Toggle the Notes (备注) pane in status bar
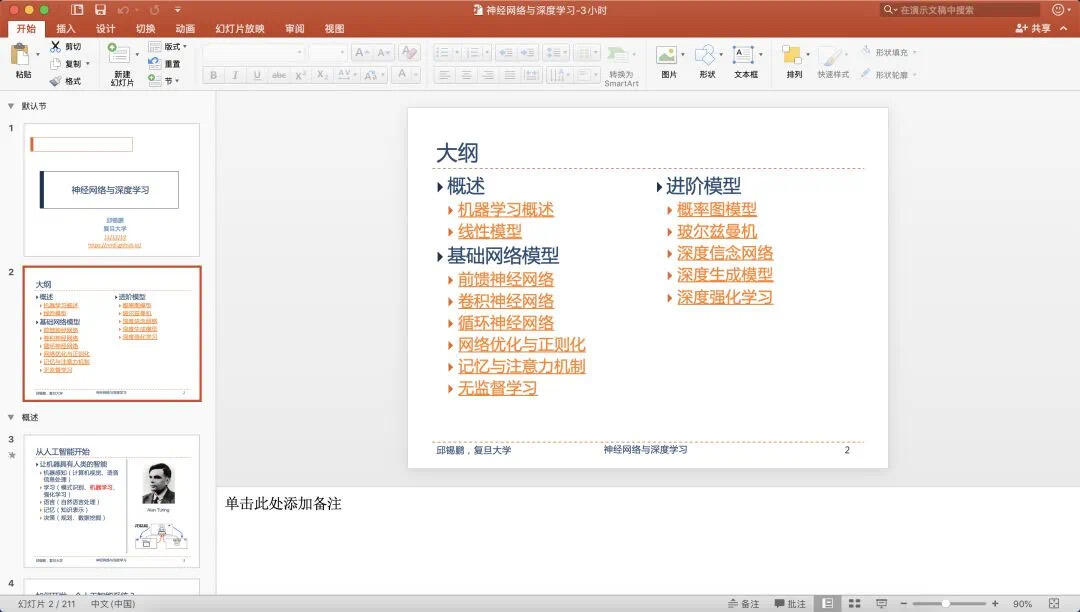Screen dimensions: 1080x612 coord(744,603)
